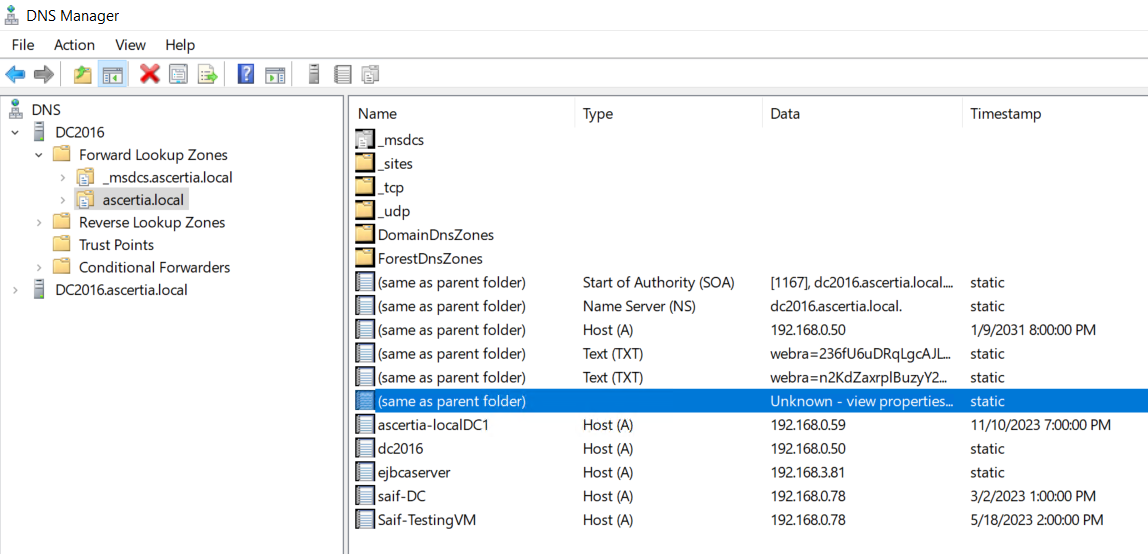Select Trust Points in the tree
The width and height of the screenshot is (1148, 554).
click(116, 245)
